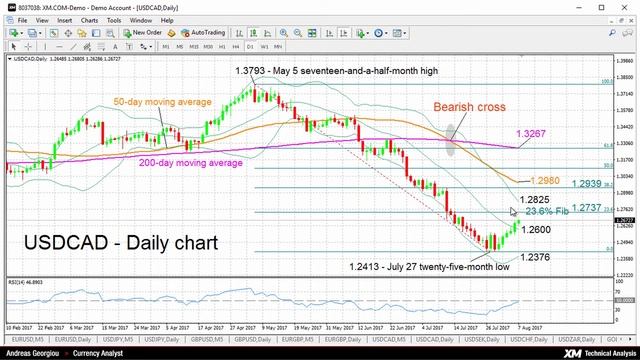Viewport: 640px width, 360px height.
Task: Click the New Order button
Action: tap(142, 33)
